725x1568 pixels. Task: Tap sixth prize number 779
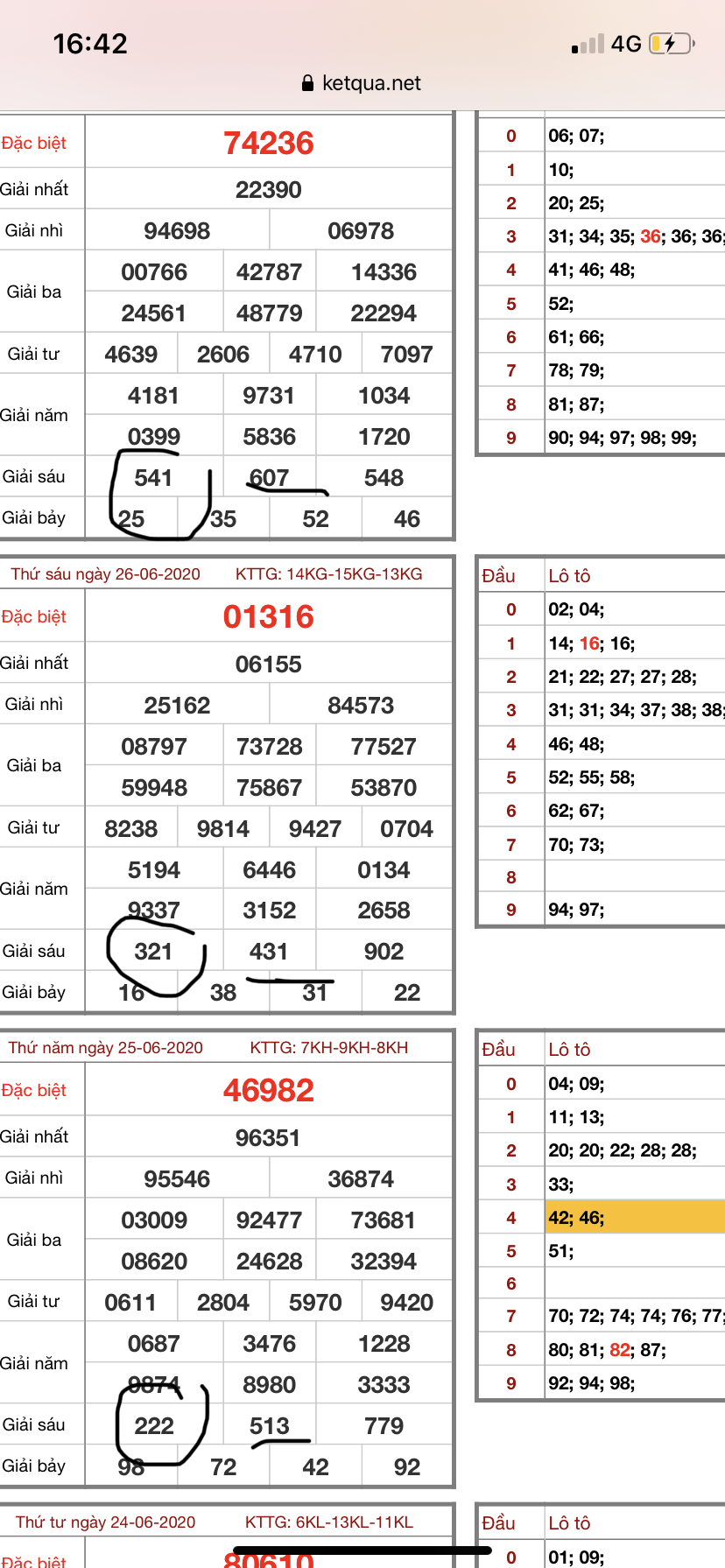pyautogui.click(x=384, y=1426)
